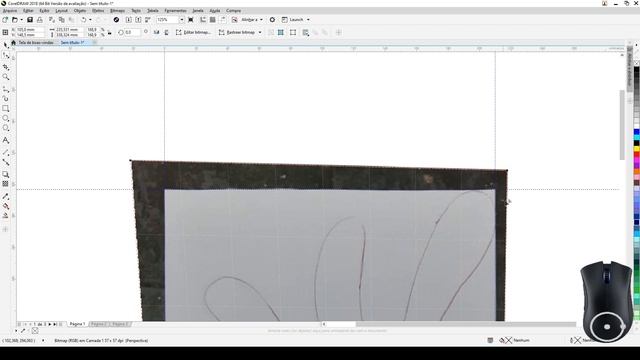Image resolution: width=640 pixels, height=360 pixels.
Task: Go to the next page arrow
Action: 49,324
